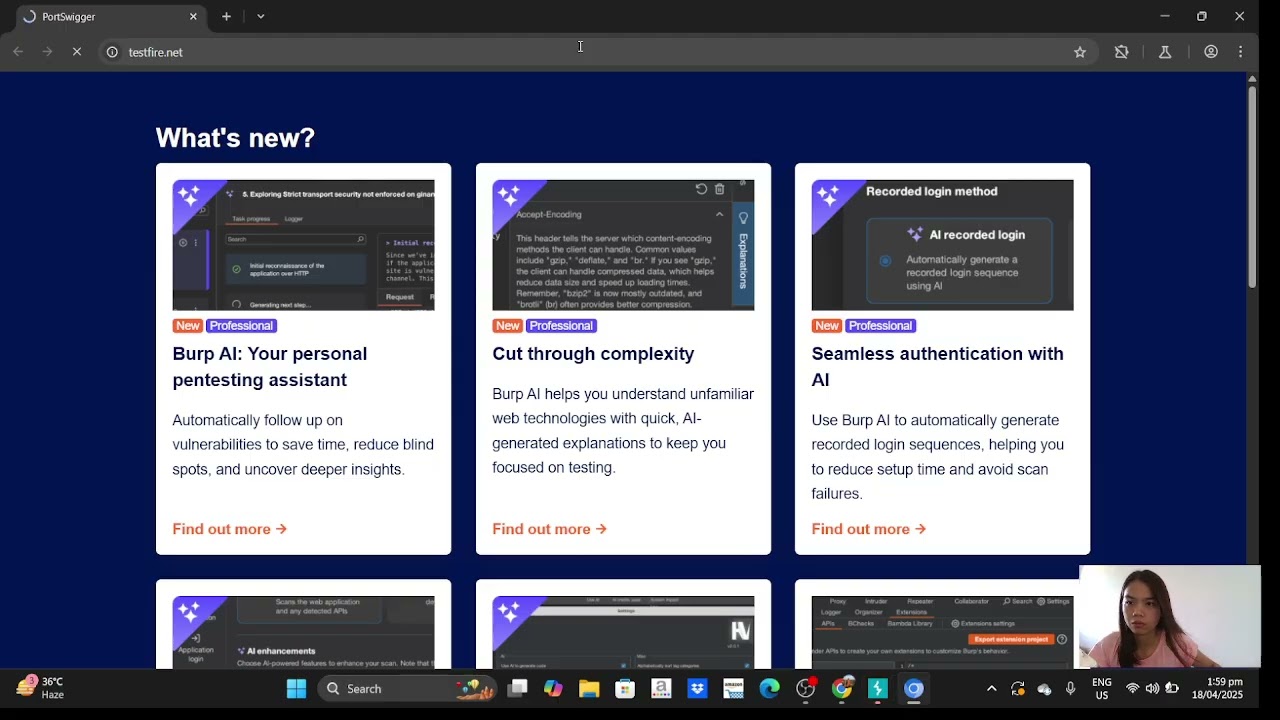
Task: Open Microsoft Edge from the taskbar
Action: (769, 688)
